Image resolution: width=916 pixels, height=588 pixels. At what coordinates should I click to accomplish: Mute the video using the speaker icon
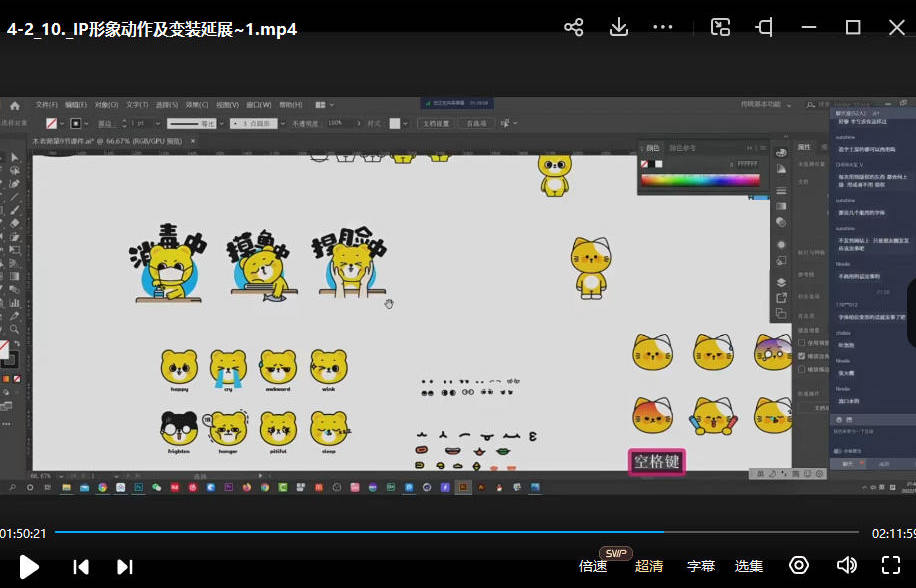(846, 566)
